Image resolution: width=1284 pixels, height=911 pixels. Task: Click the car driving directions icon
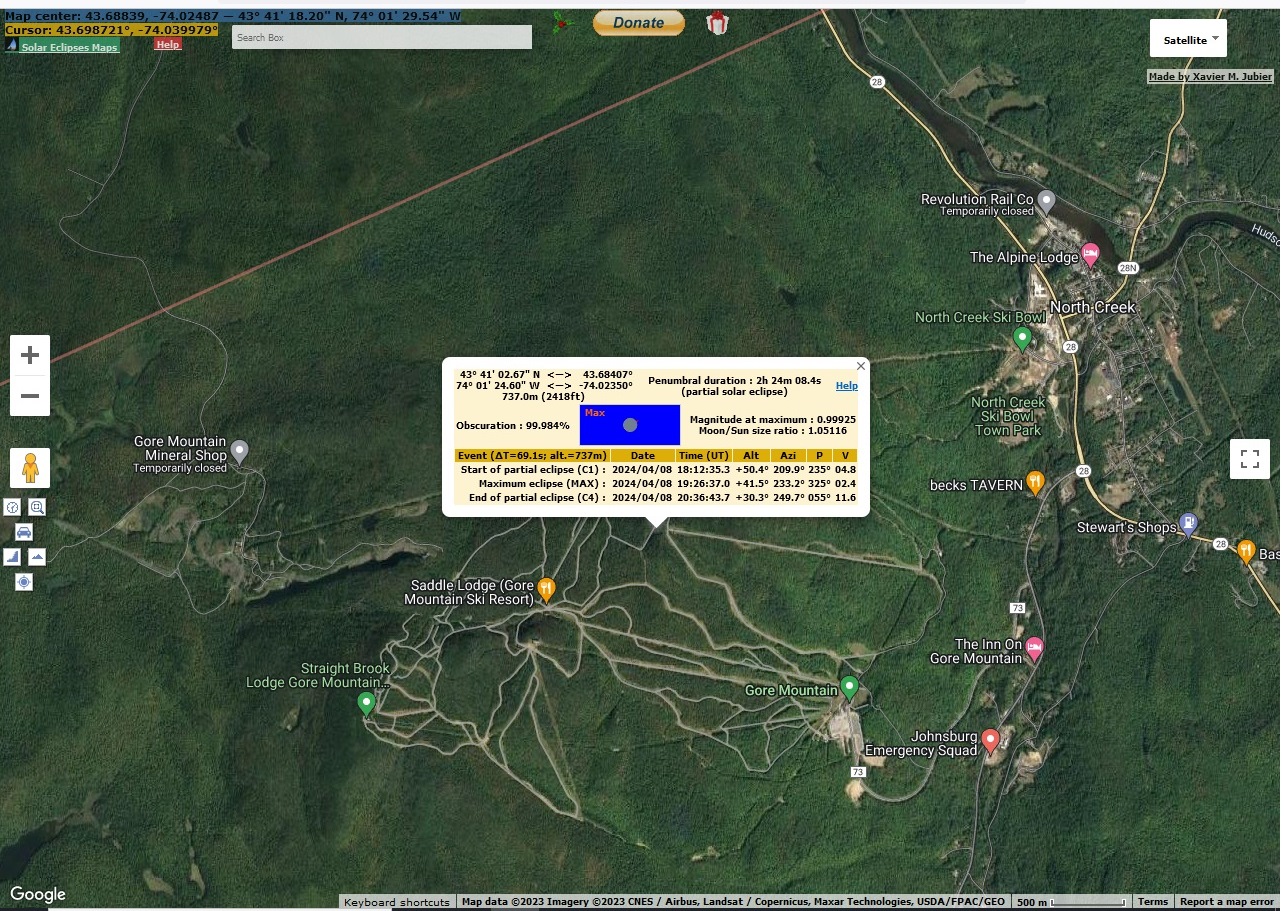click(24, 532)
